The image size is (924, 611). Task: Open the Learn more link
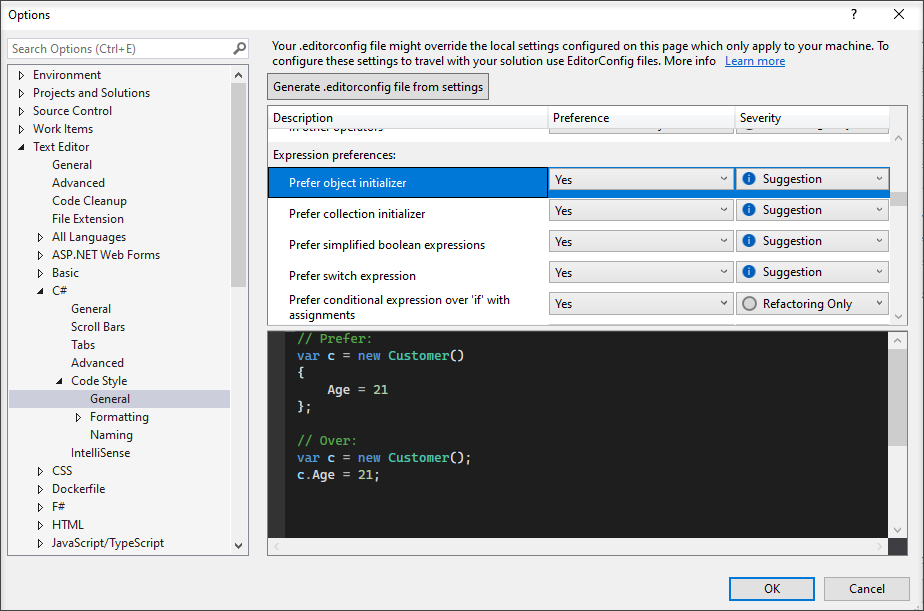pos(754,60)
